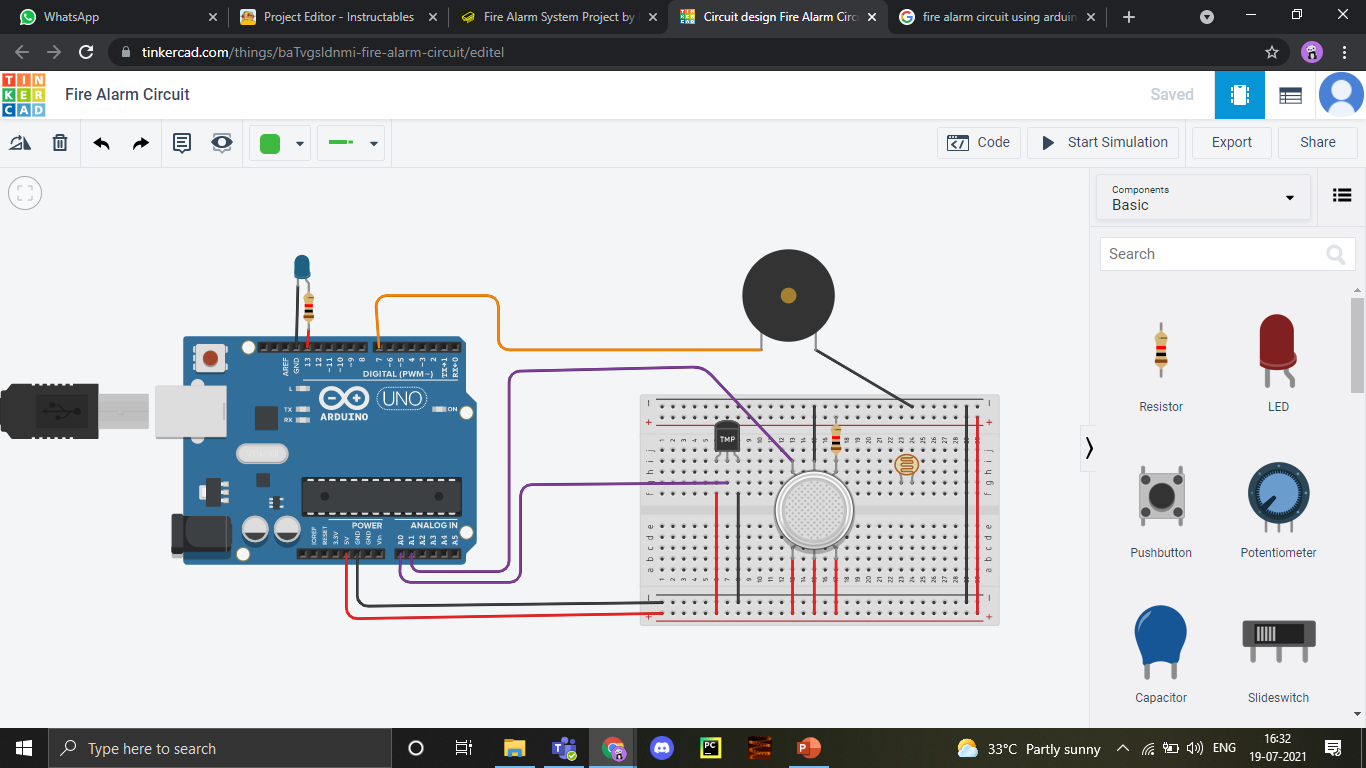The height and width of the screenshot is (768, 1366).
Task: Switch to Fire Alarm System Project tab
Action: 558,17
